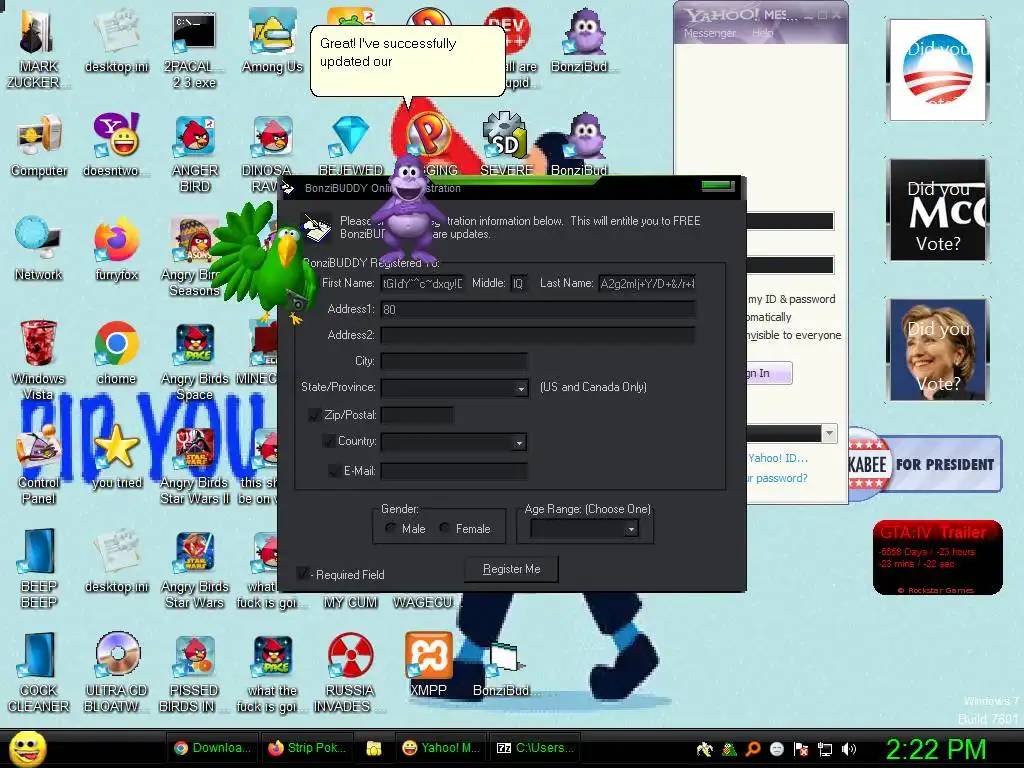Open the smiley face Start button

click(x=28, y=748)
